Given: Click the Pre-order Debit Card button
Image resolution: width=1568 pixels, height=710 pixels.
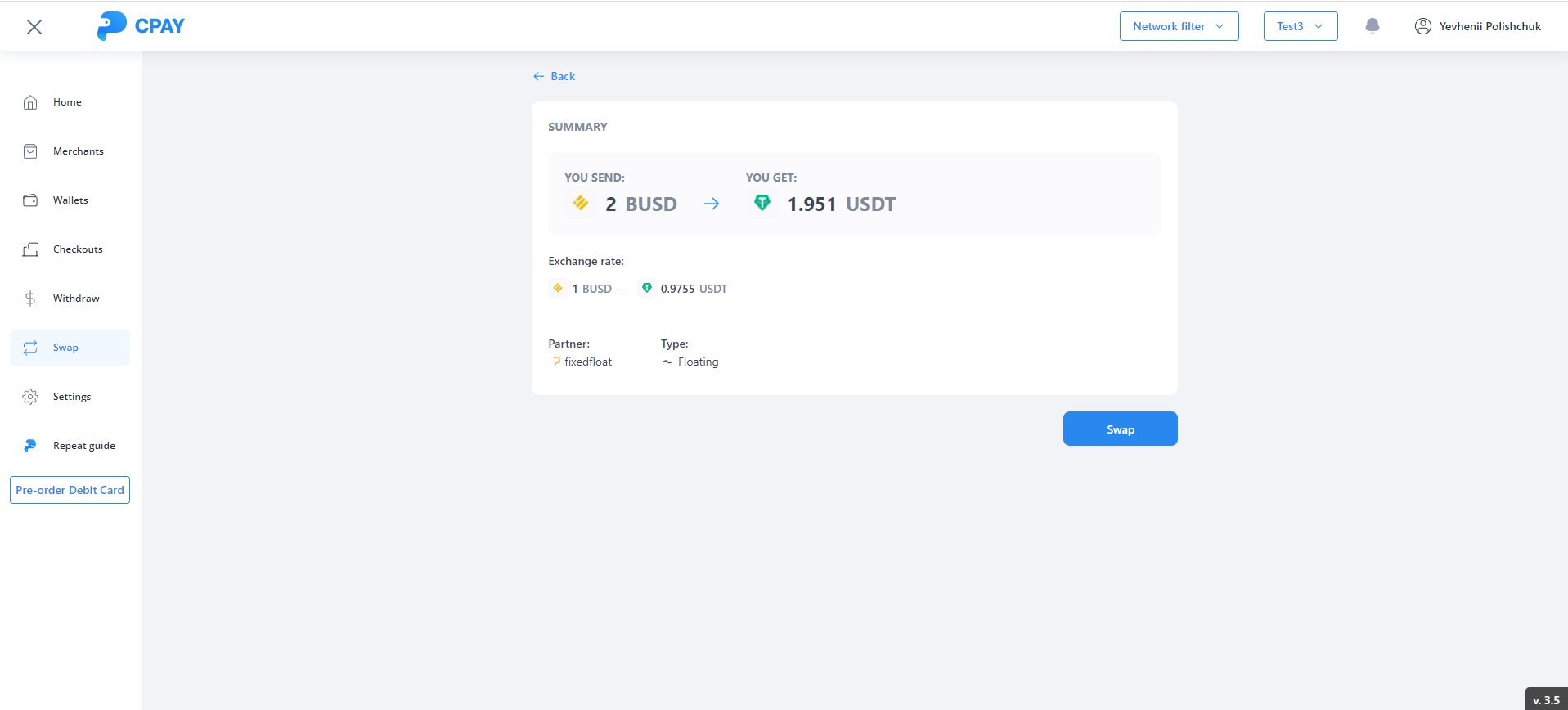Looking at the screenshot, I should tap(70, 490).
